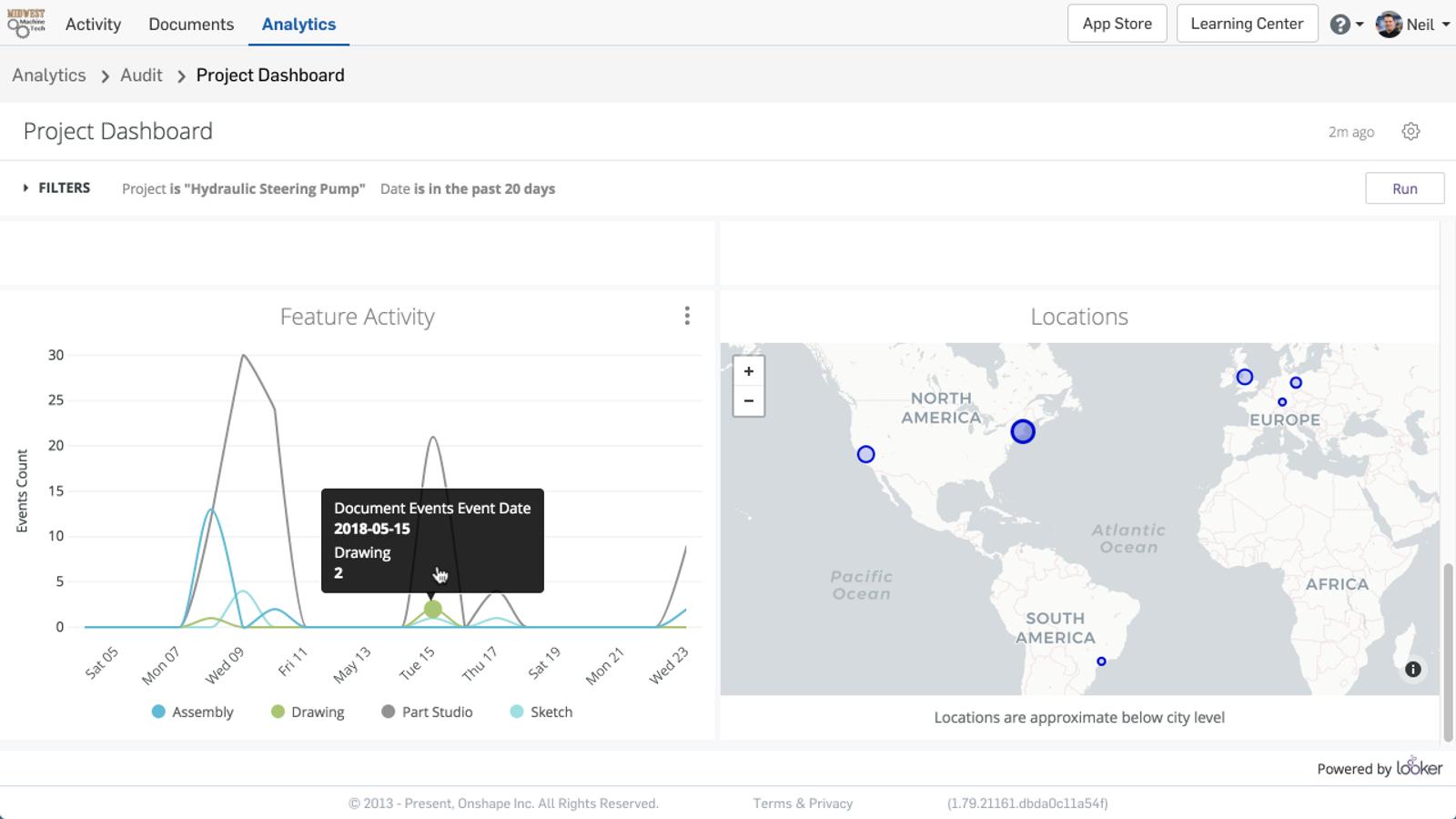Click the map attribution info icon
This screenshot has height=819, width=1456.
pyautogui.click(x=1413, y=669)
